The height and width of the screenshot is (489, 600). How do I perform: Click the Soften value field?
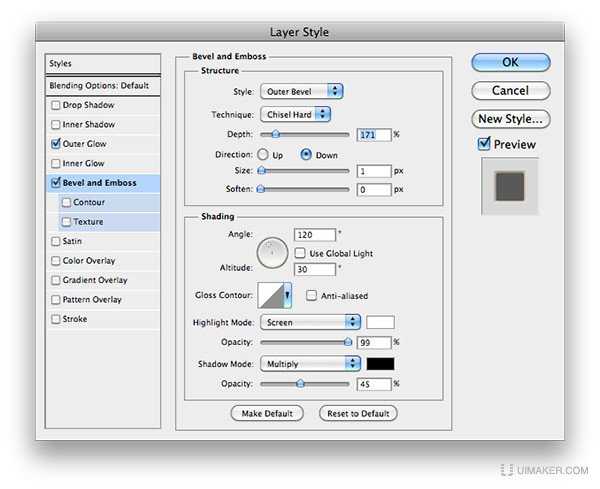374,189
